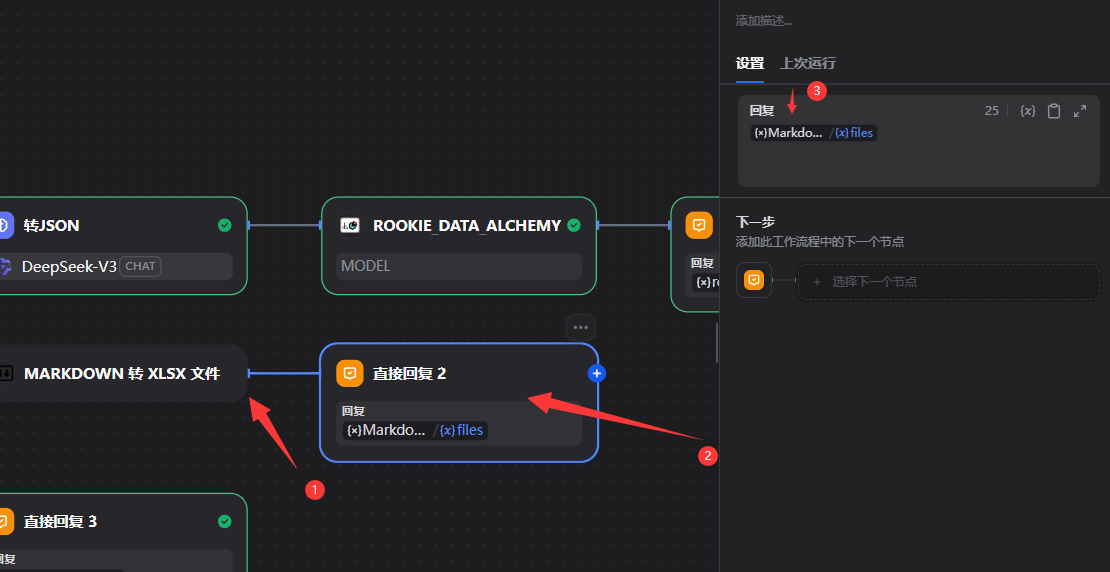Viewport: 1110px width, 572px height.
Task: Open the three-dots menu above 直接回复 2
Action: [580, 327]
